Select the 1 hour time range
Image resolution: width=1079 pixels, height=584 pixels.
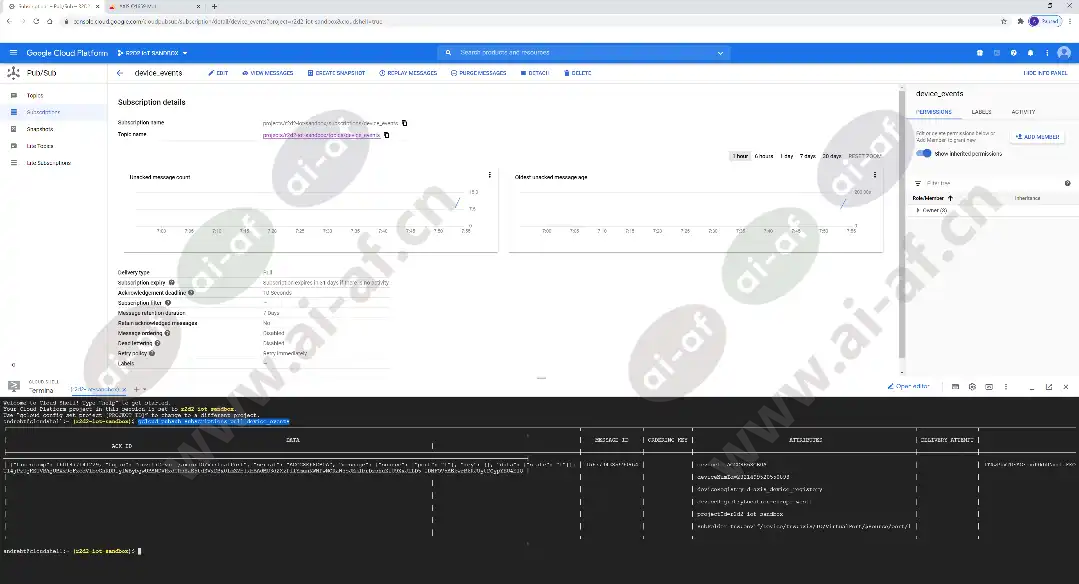point(740,156)
